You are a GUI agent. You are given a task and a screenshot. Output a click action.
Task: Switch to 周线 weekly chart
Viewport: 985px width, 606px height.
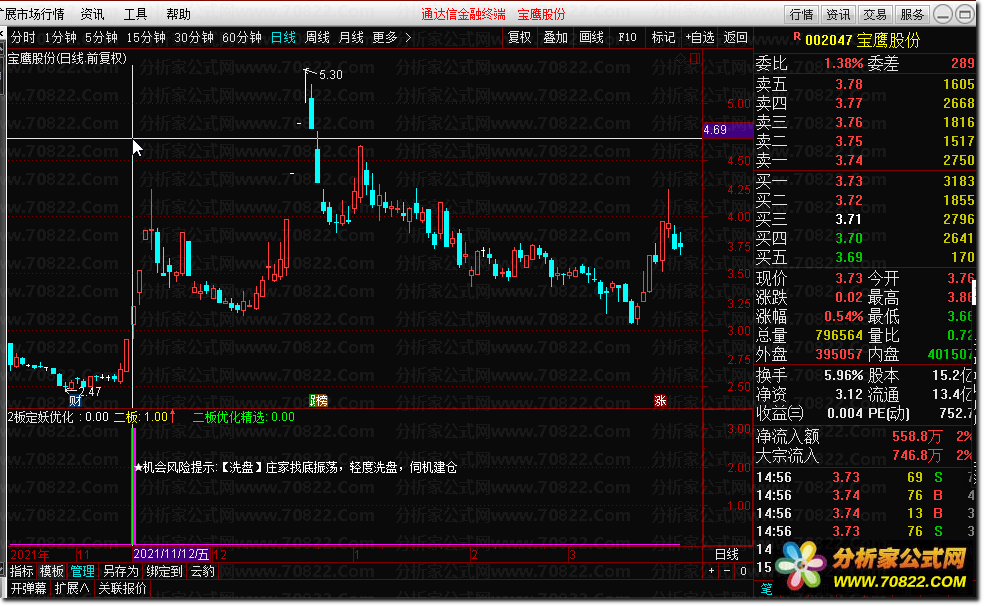pyautogui.click(x=317, y=38)
